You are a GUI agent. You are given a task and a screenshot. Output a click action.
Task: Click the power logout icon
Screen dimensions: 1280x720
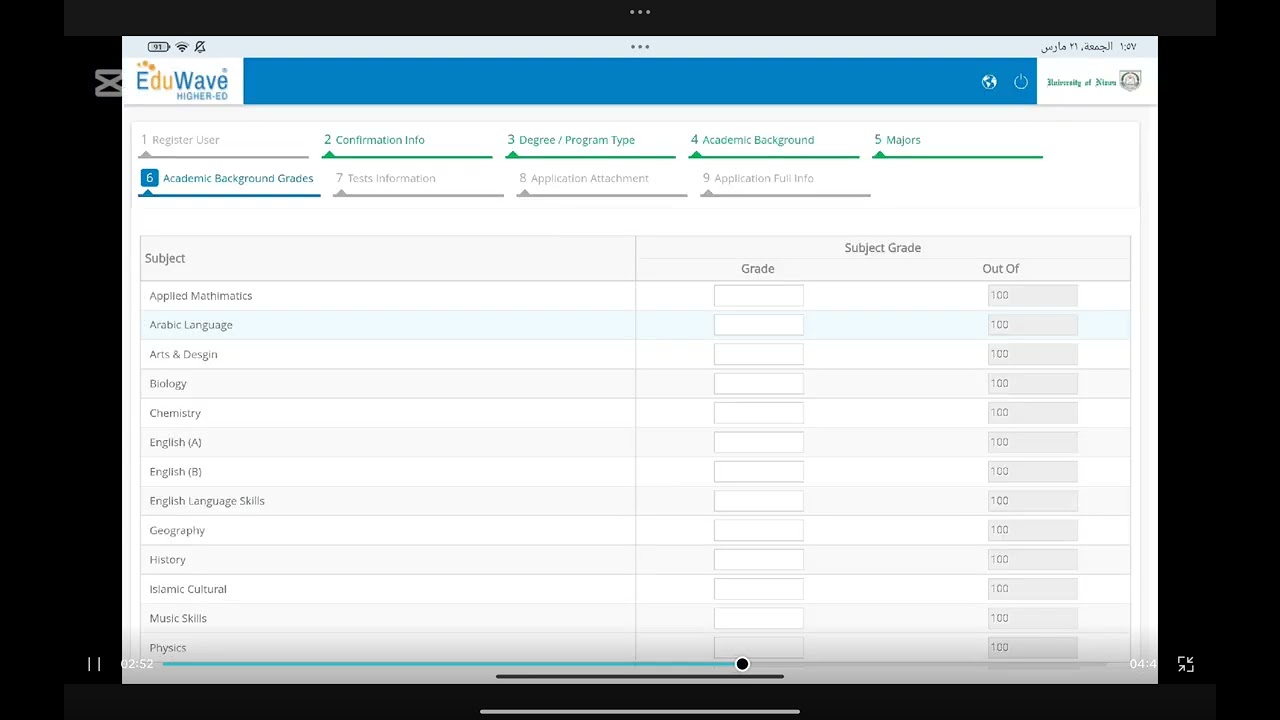coord(1021,82)
